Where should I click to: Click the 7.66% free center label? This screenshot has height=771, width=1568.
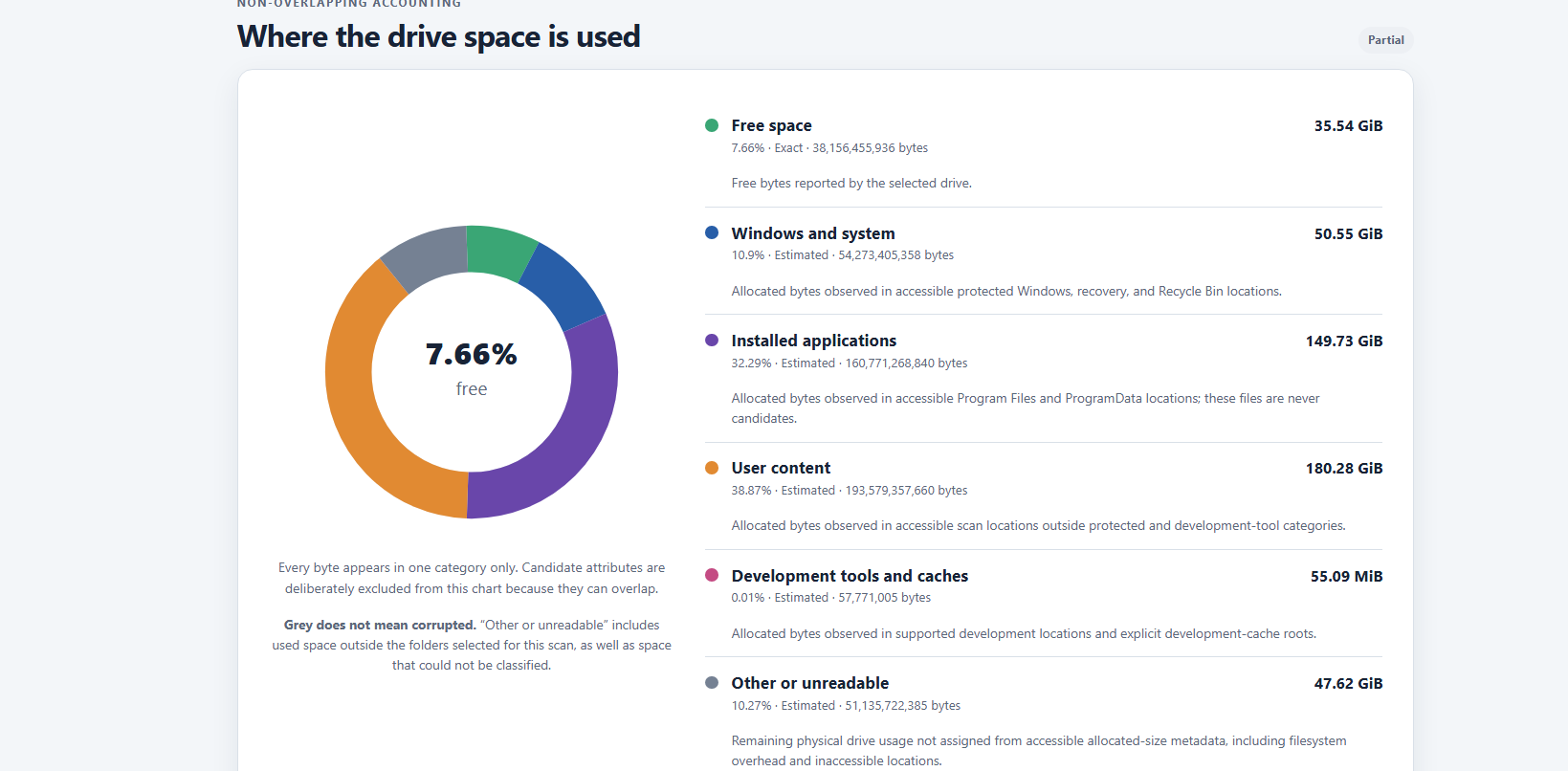[x=472, y=369]
